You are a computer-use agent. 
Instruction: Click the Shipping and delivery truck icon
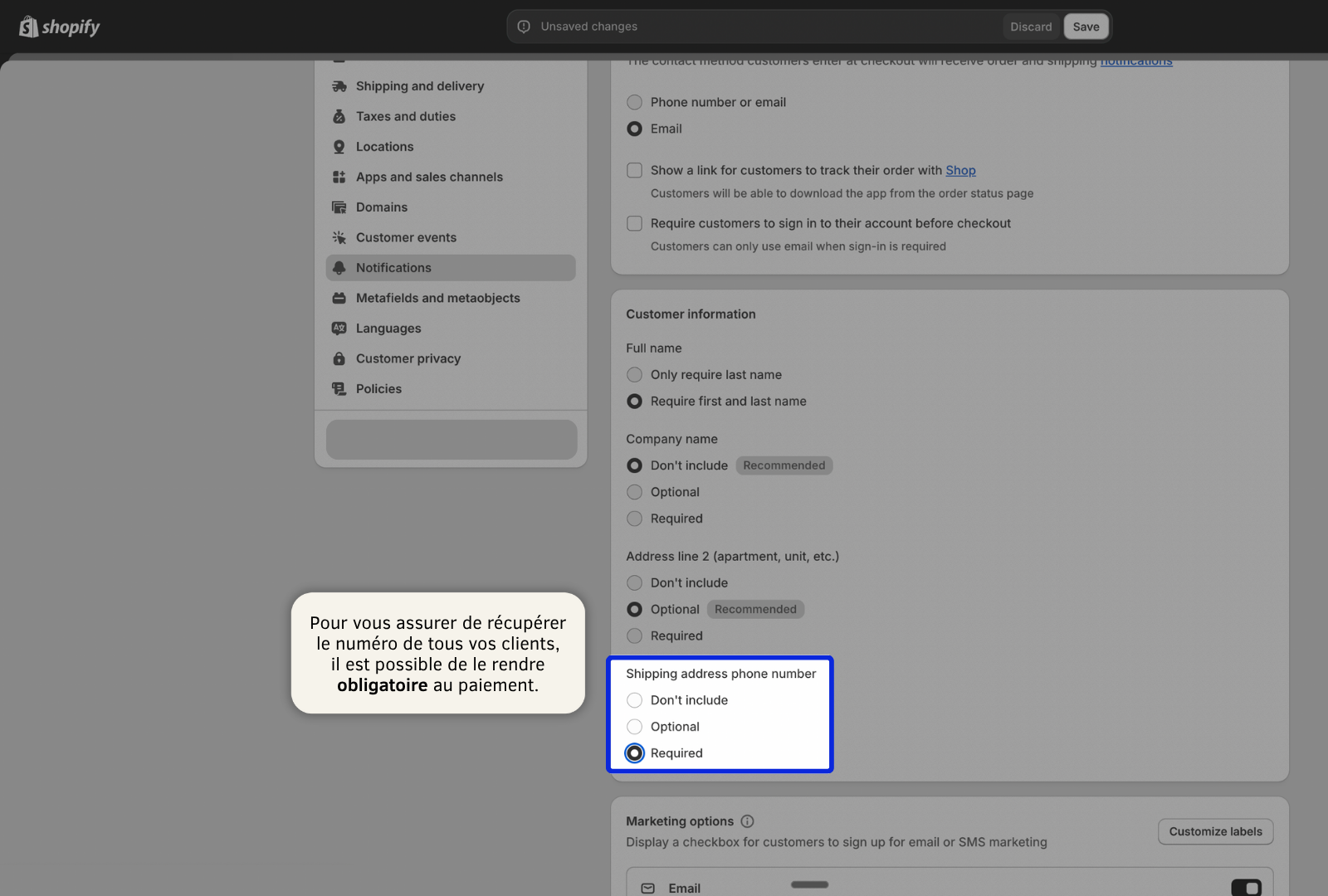339,86
